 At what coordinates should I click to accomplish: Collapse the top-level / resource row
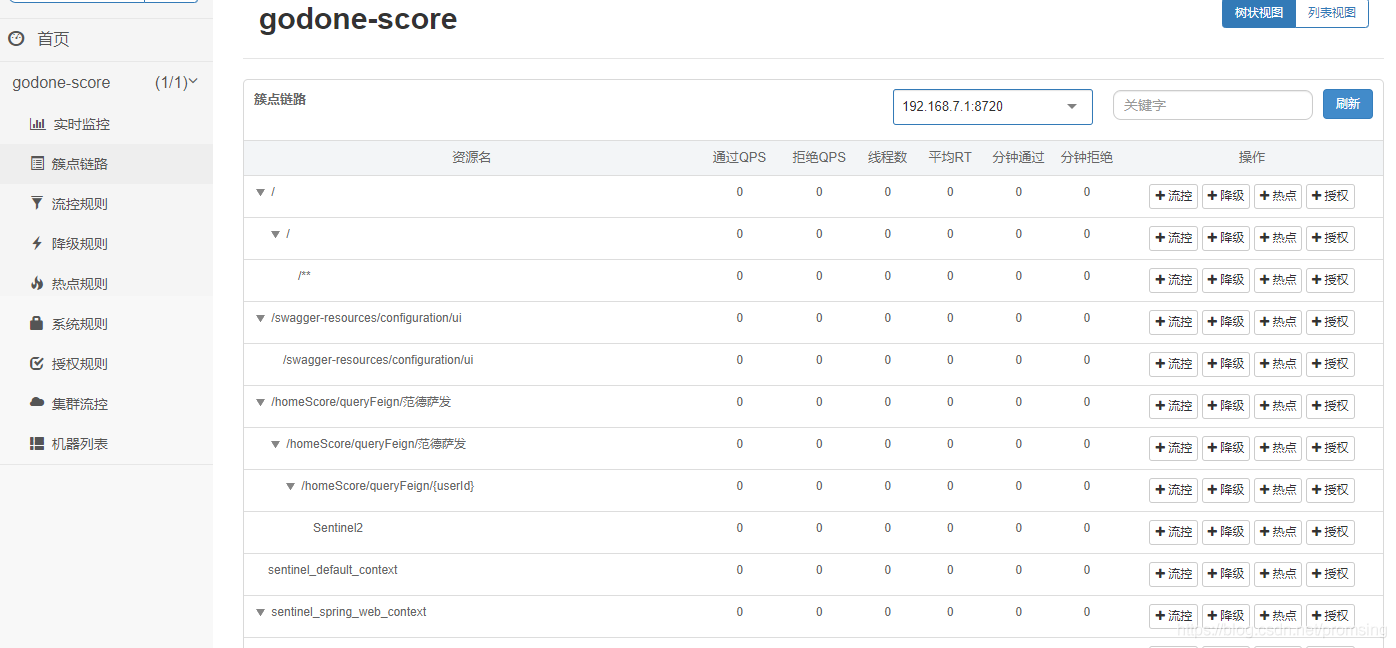pyautogui.click(x=261, y=192)
